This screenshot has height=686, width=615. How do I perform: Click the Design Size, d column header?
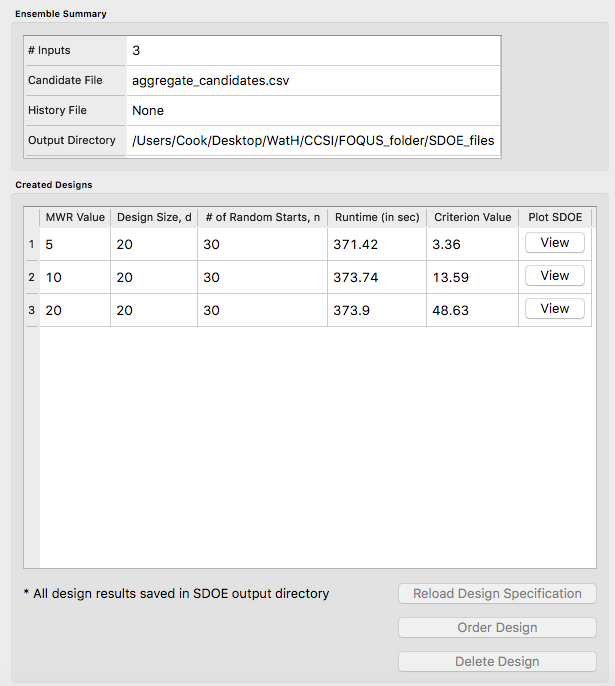click(x=154, y=217)
